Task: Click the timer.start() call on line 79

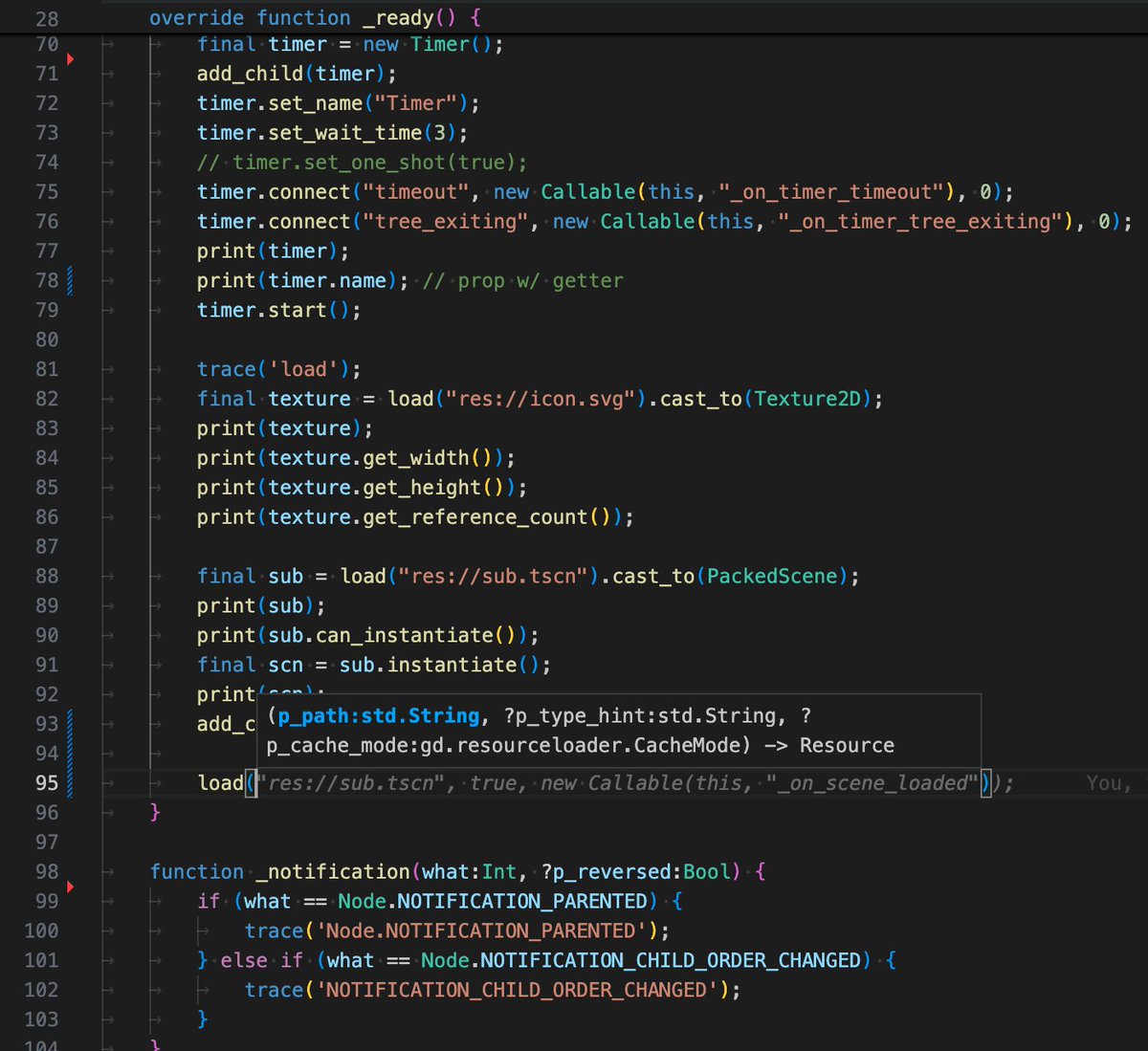Action: tap(276, 310)
